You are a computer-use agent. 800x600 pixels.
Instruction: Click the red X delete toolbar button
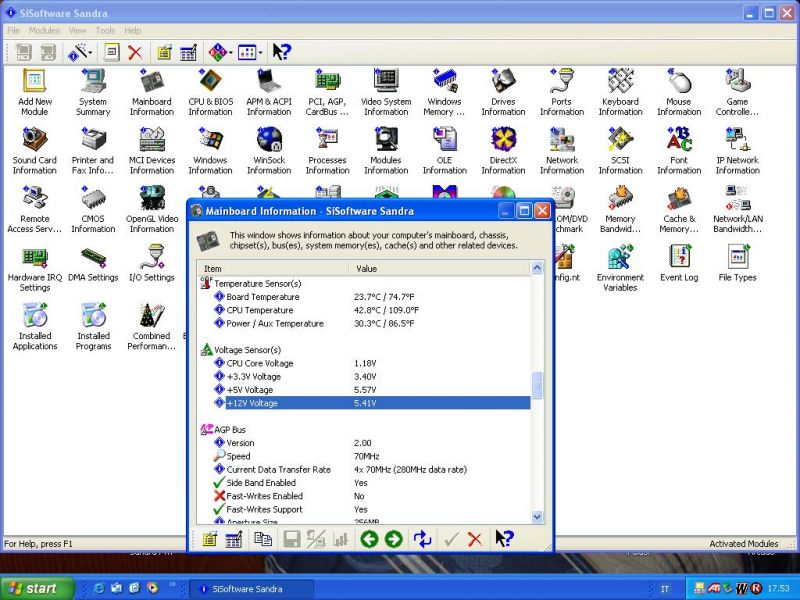pos(135,52)
